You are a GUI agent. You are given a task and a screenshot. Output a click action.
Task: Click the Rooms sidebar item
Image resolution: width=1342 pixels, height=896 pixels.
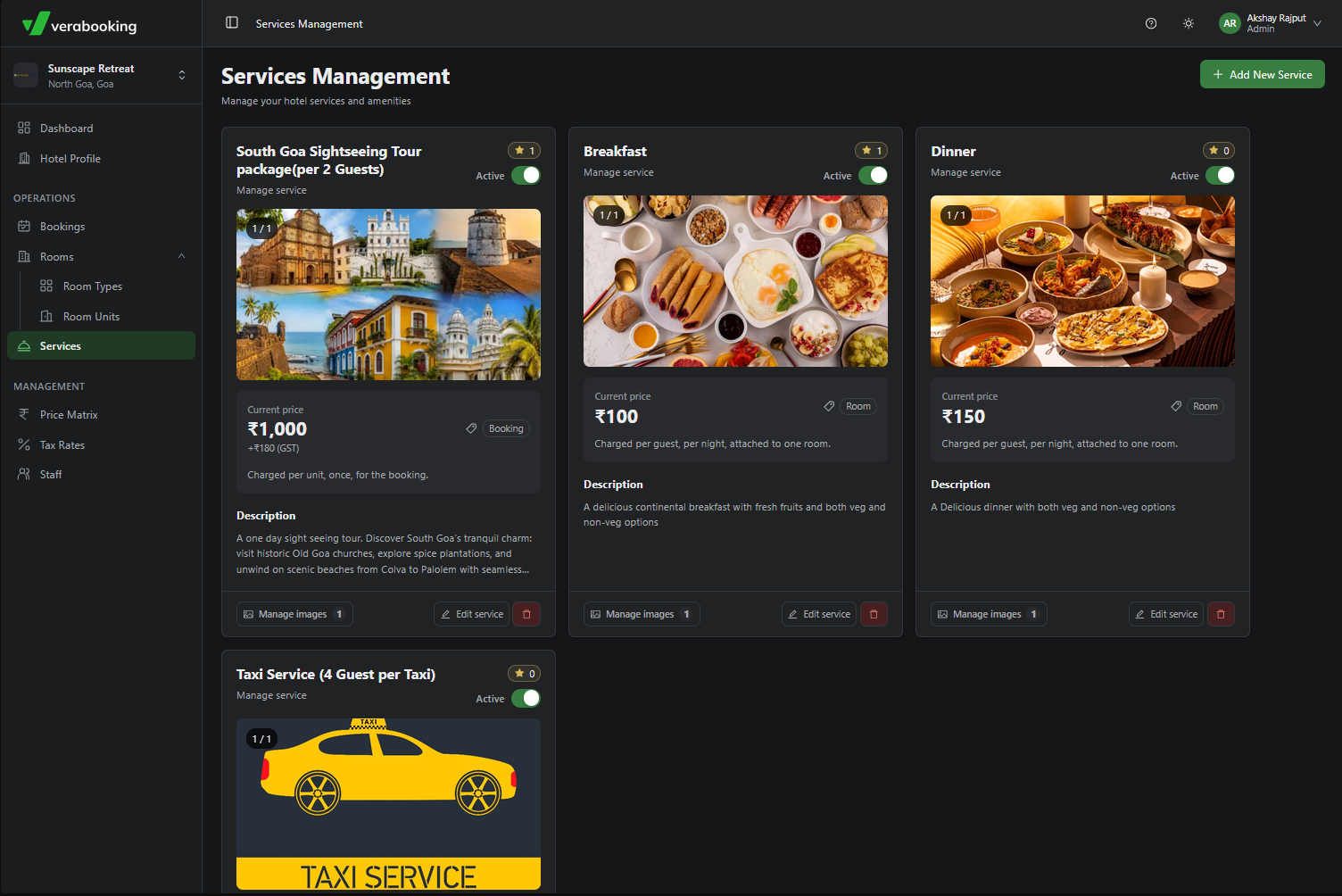[x=101, y=257]
